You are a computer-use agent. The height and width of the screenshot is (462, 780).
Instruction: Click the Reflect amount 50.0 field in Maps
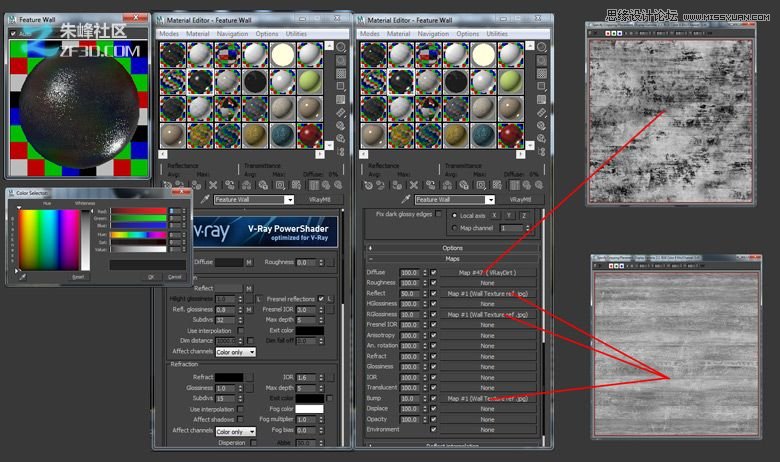coord(411,293)
